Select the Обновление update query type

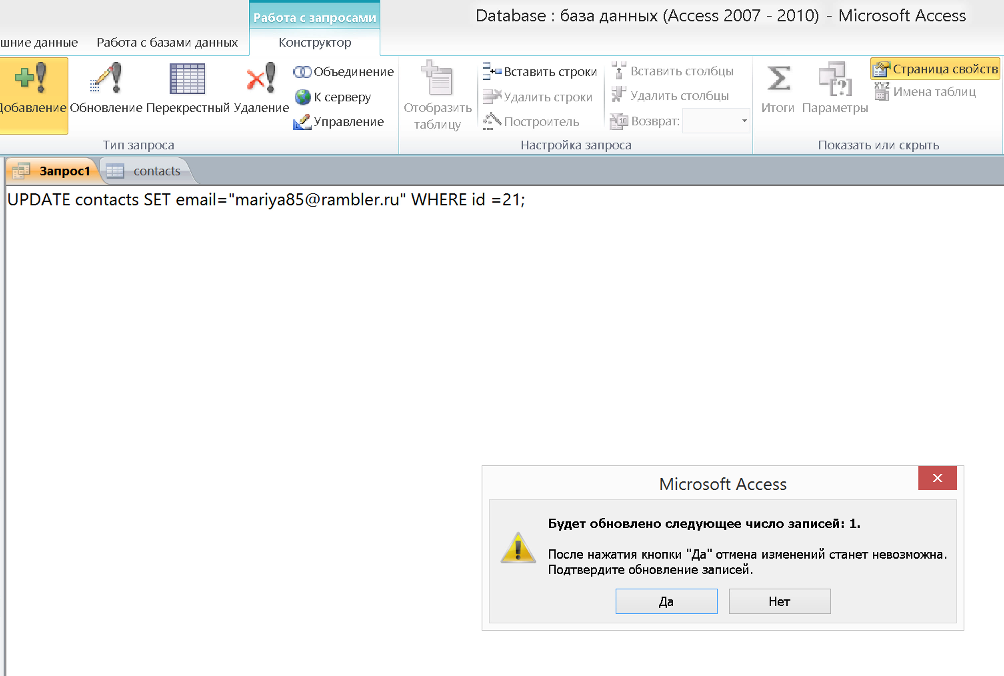[106, 90]
